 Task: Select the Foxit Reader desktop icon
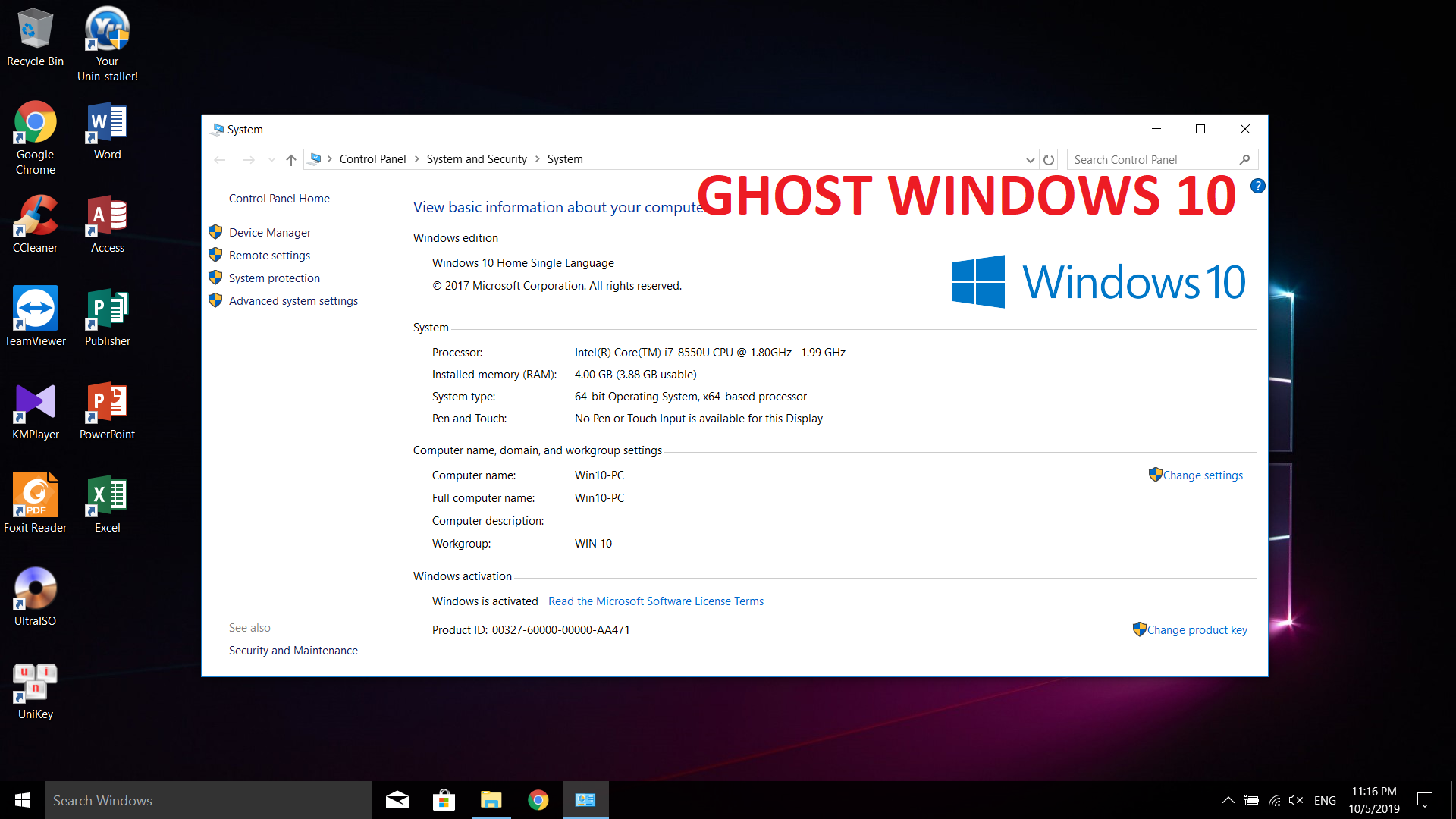(35, 504)
